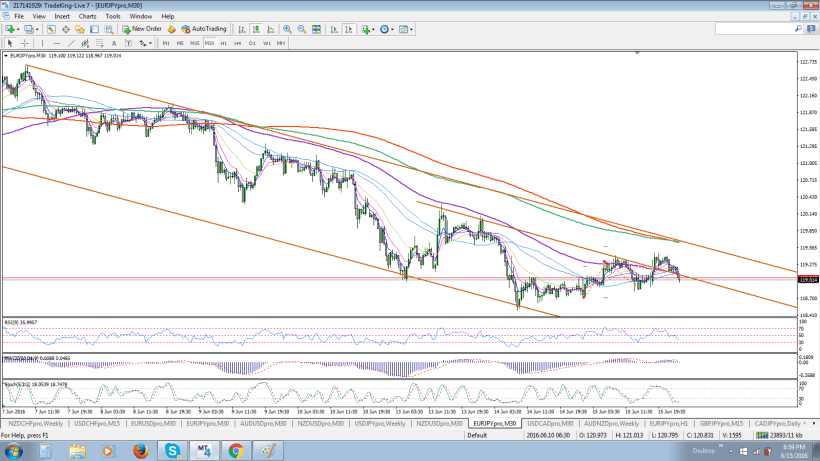Open the Tools menu
This screenshot has height=461, width=820.
click(x=113, y=16)
